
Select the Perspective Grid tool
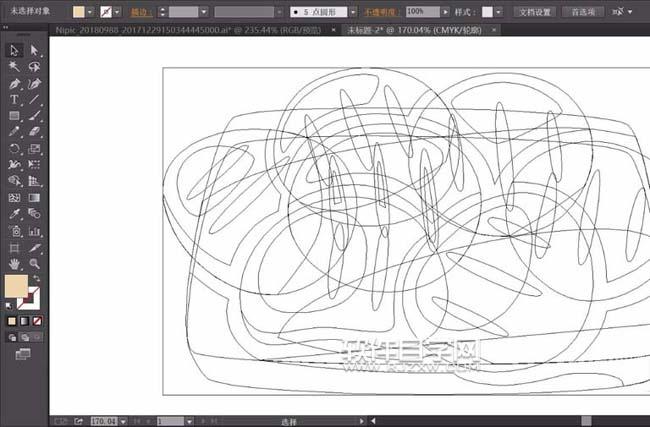pyautogui.click(x=34, y=181)
